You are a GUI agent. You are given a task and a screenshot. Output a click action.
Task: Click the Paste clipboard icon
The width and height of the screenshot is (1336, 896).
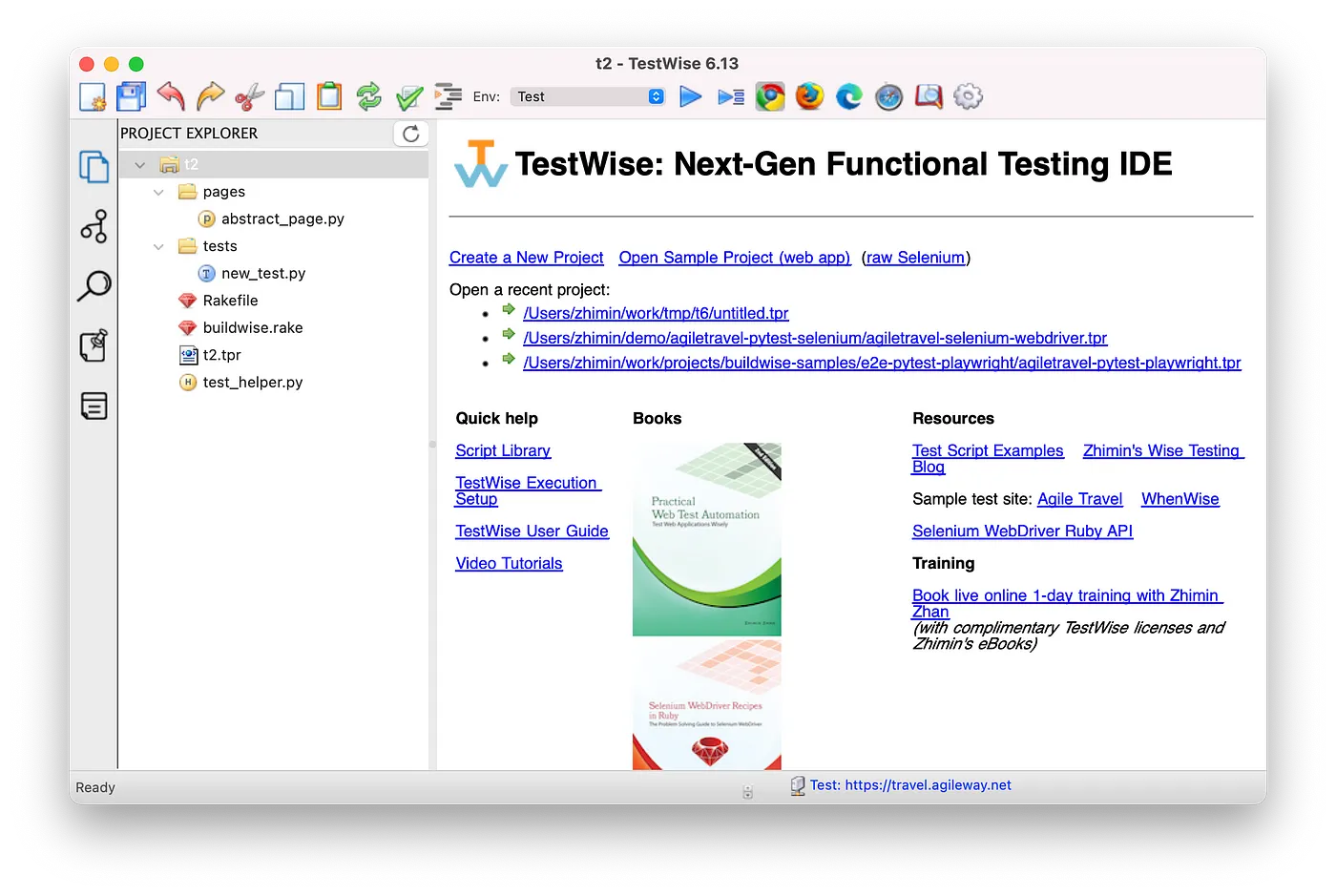pos(329,96)
